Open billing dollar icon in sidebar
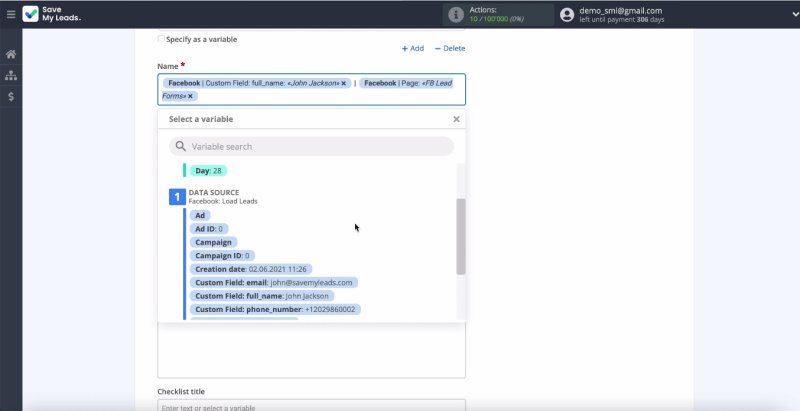Image resolution: width=800 pixels, height=411 pixels. (x=11, y=97)
